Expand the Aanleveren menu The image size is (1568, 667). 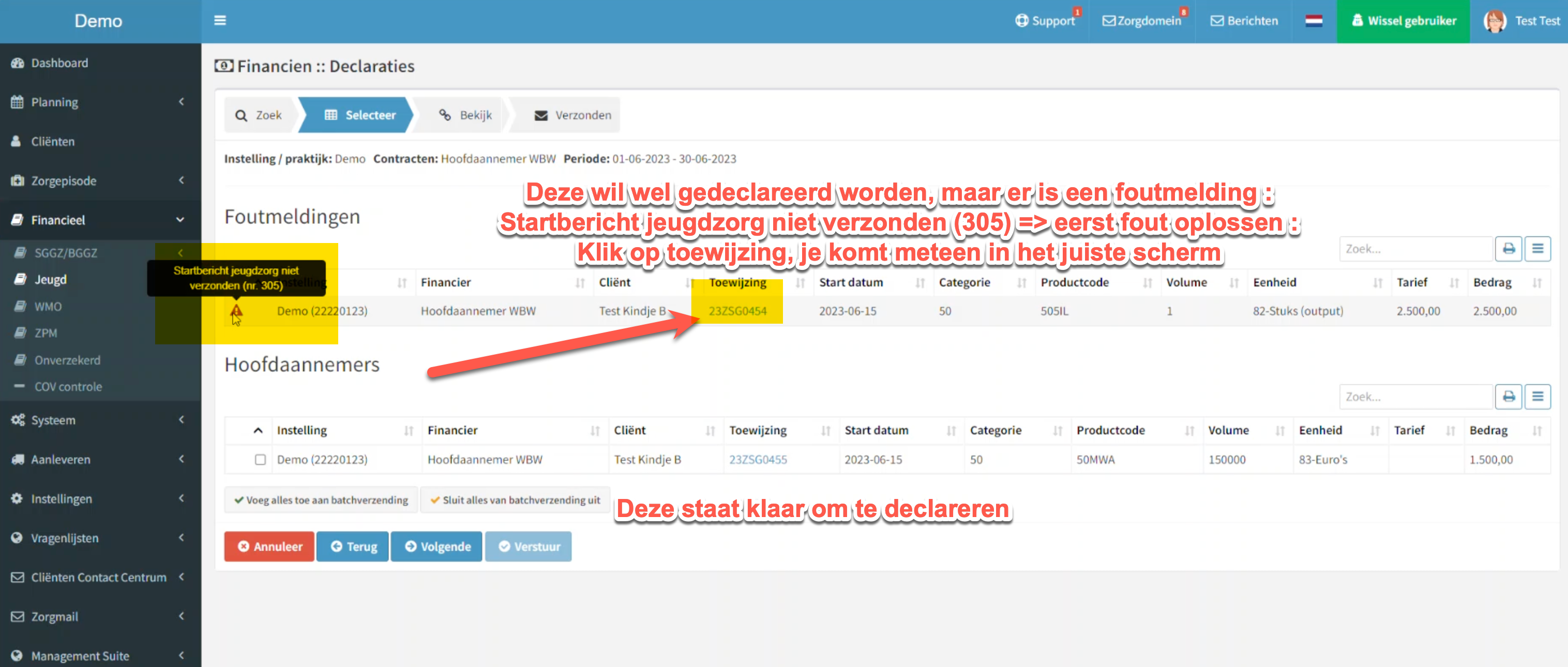click(x=100, y=460)
